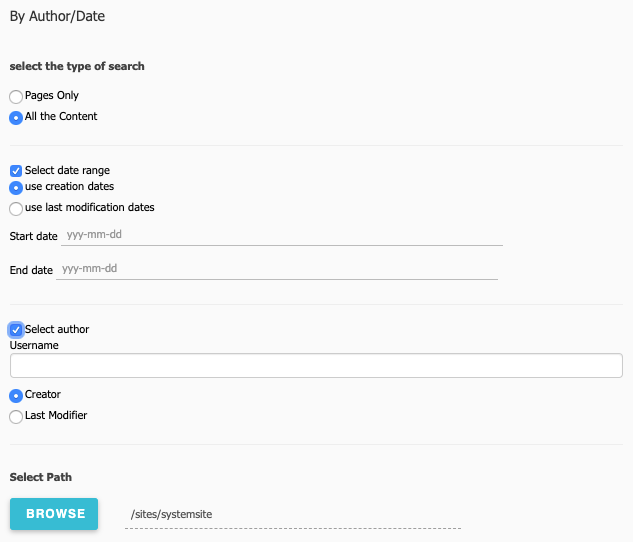Uncheck the Select date range checkbox
The width and height of the screenshot is (633, 542).
coord(16,171)
